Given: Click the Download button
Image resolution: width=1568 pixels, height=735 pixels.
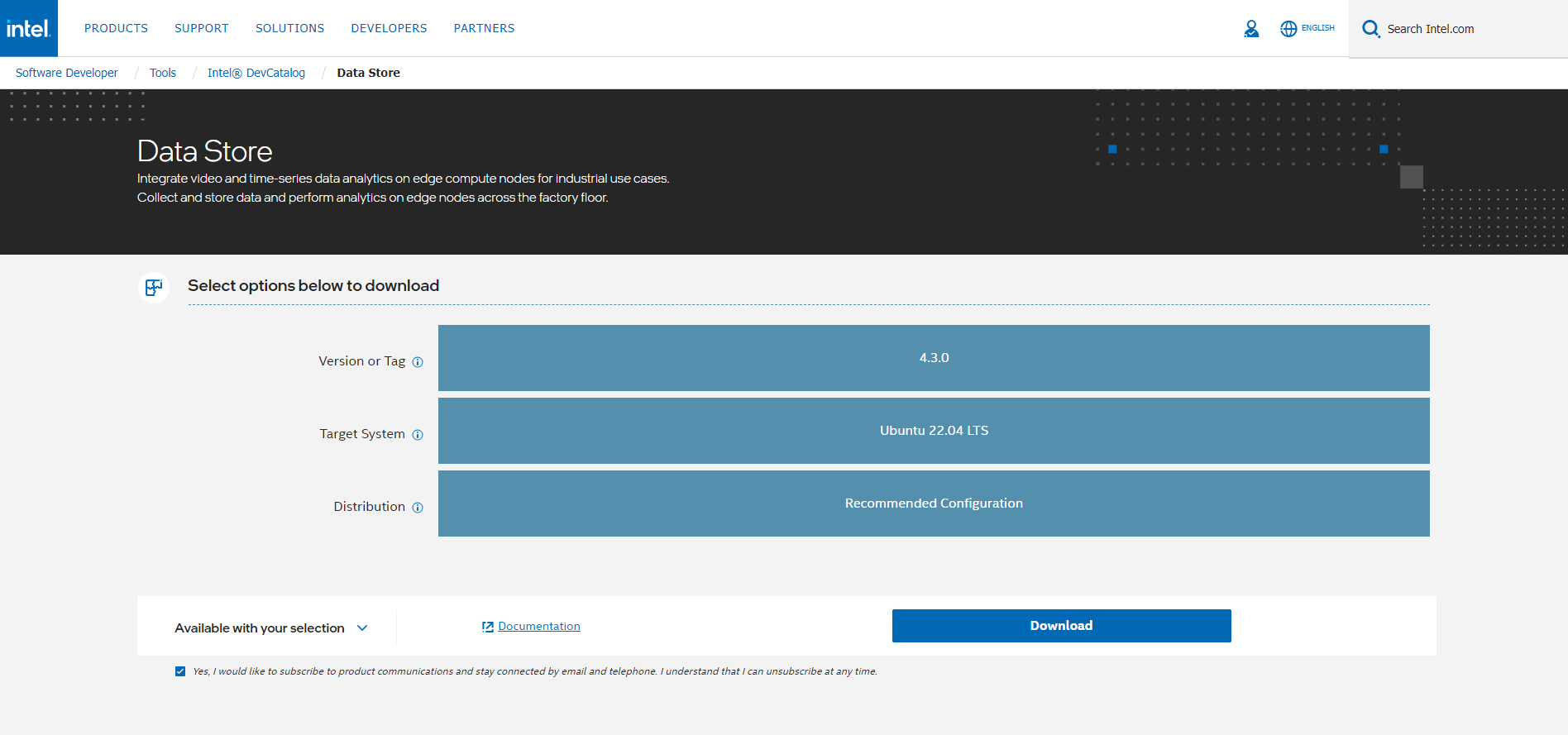Looking at the screenshot, I should coord(1061,626).
